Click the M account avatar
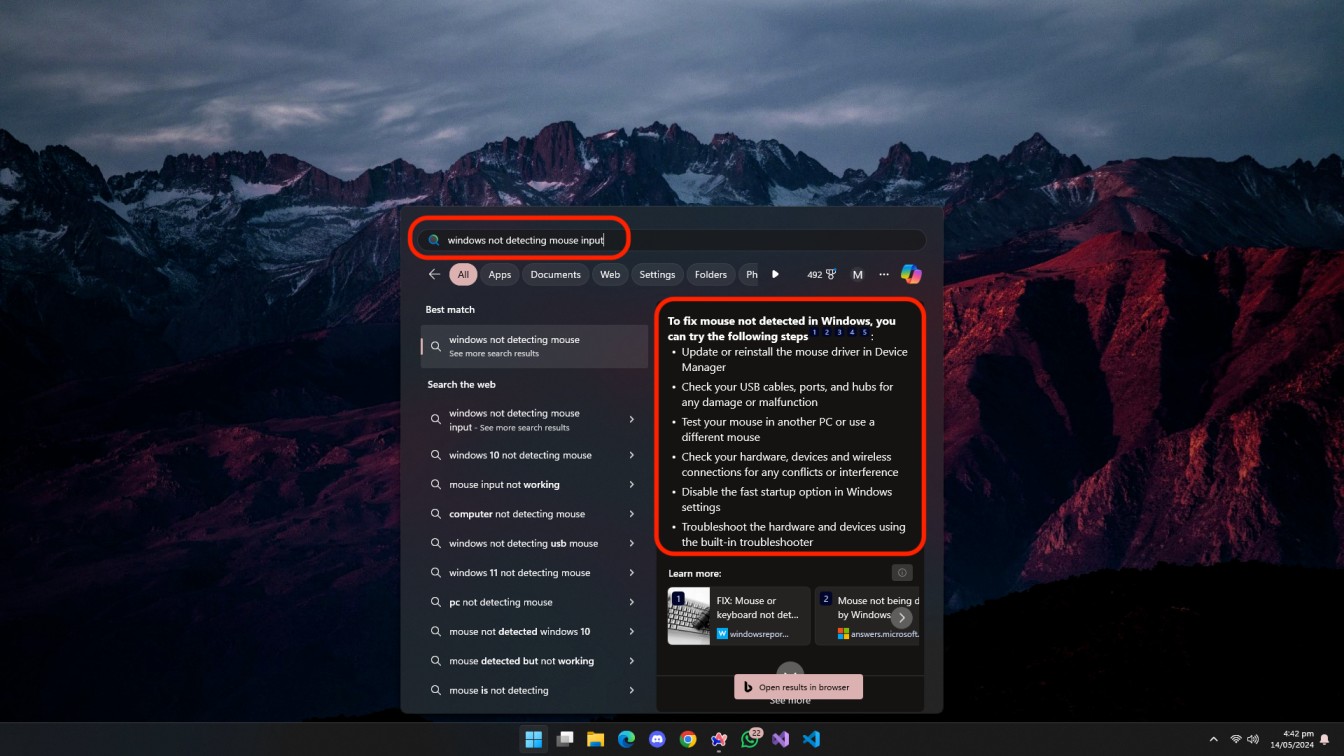 click(x=857, y=274)
